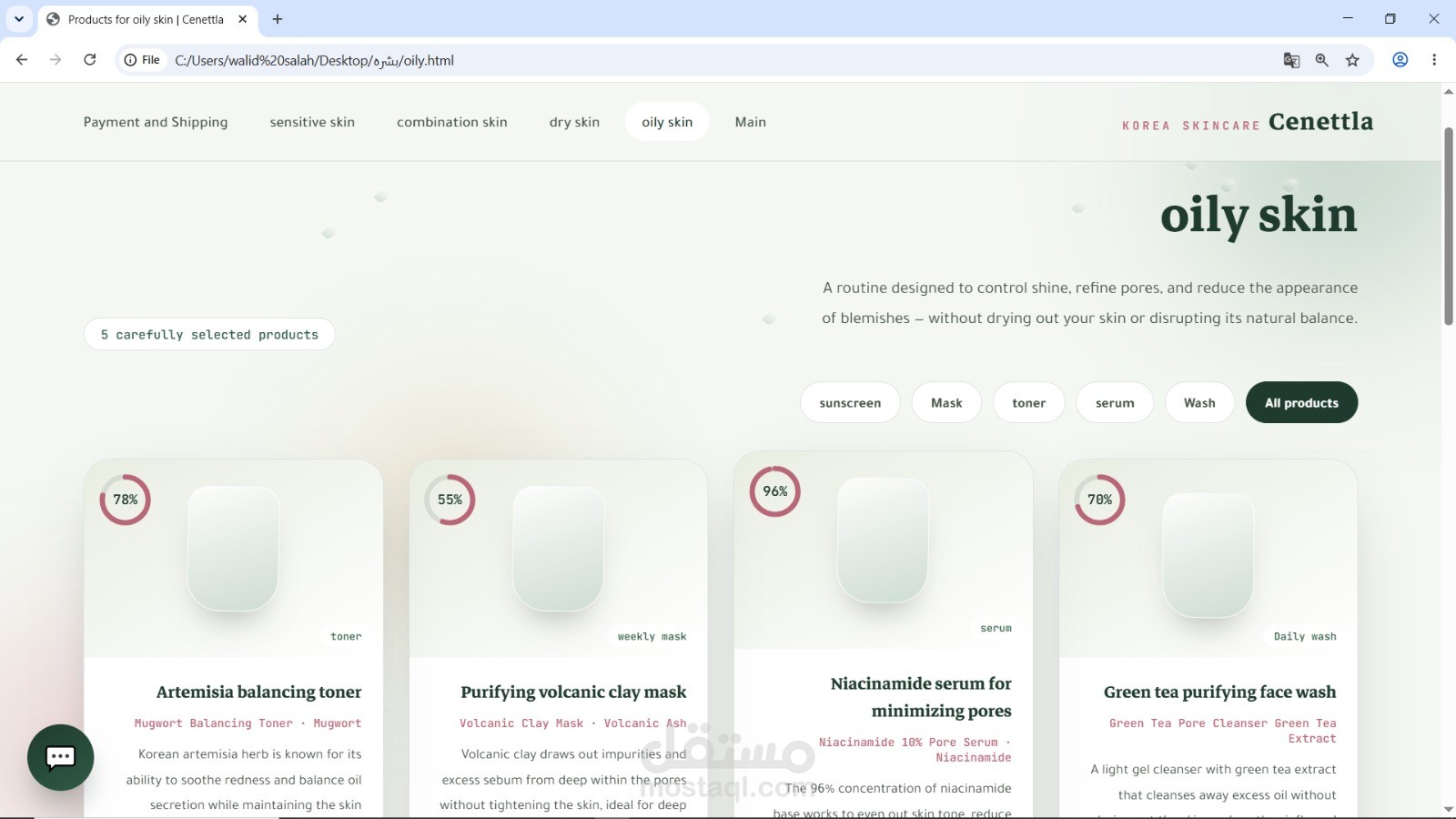The height and width of the screenshot is (819, 1456).
Task: Close the Products for oily skin tab
Action: click(242, 19)
